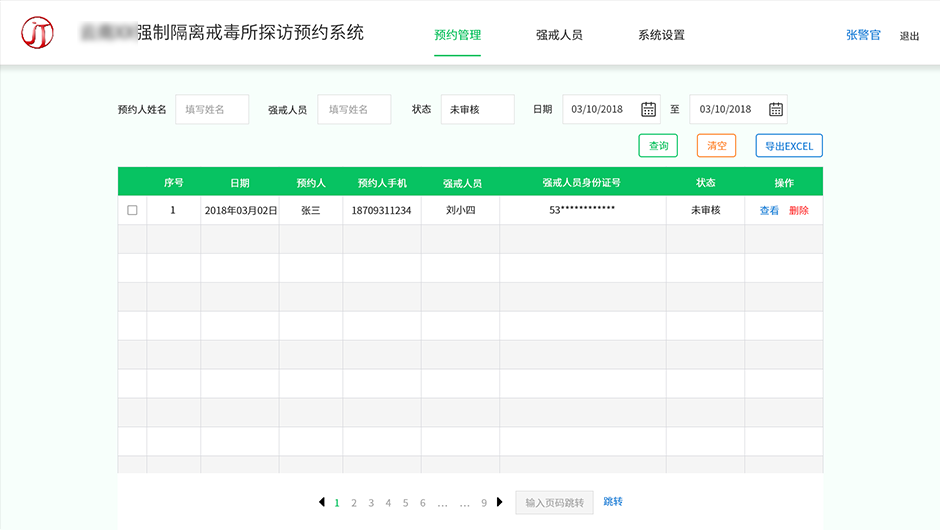
Task: Check the checkbox for row 1
Action: click(132, 210)
